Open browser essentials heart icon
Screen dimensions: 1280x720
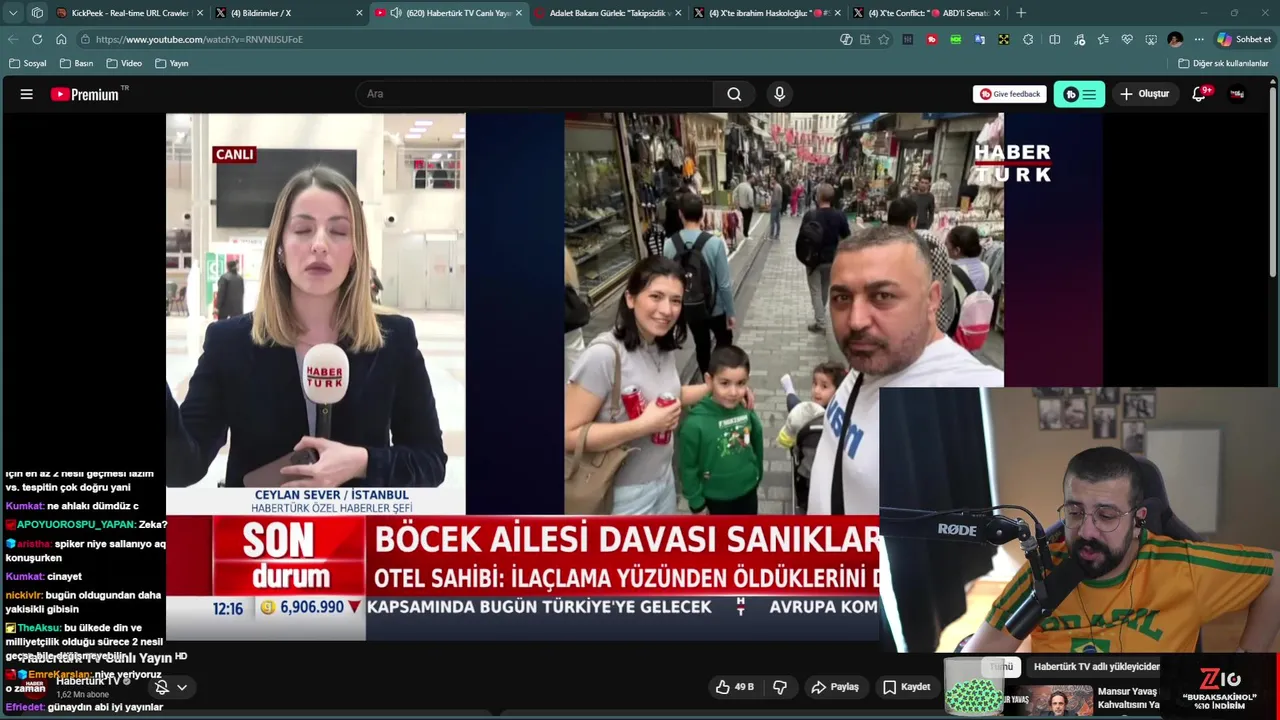tap(1127, 39)
